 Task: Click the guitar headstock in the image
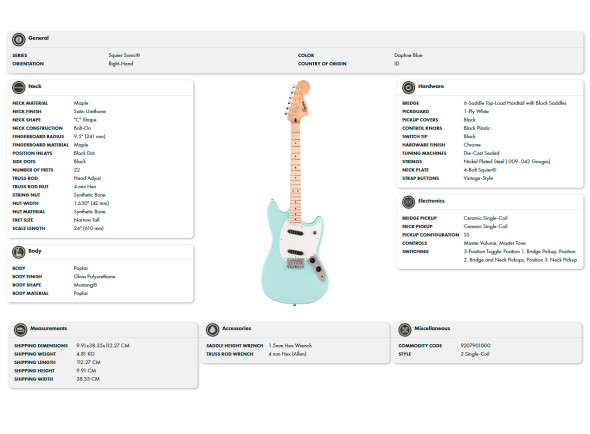click(298, 101)
